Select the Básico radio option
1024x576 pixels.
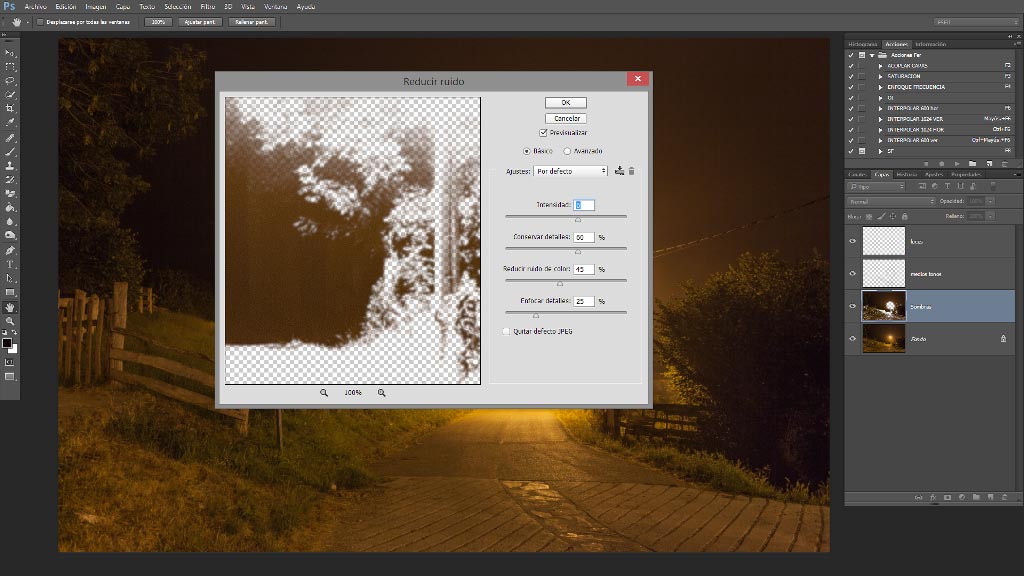[x=526, y=151]
